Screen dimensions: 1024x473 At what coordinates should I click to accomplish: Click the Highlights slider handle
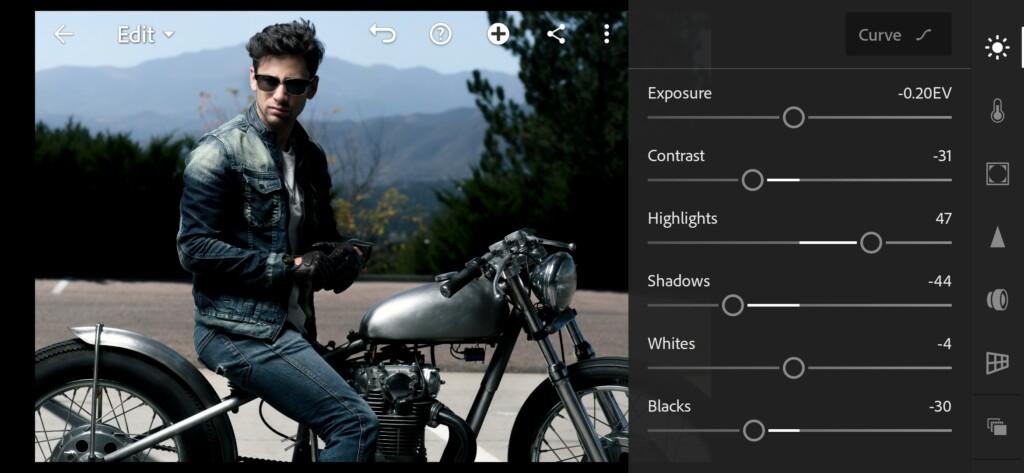[871, 243]
